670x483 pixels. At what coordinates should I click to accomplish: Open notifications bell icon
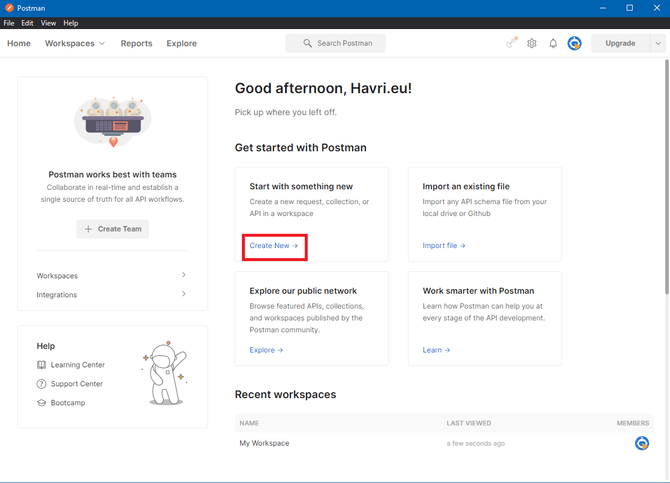553,43
